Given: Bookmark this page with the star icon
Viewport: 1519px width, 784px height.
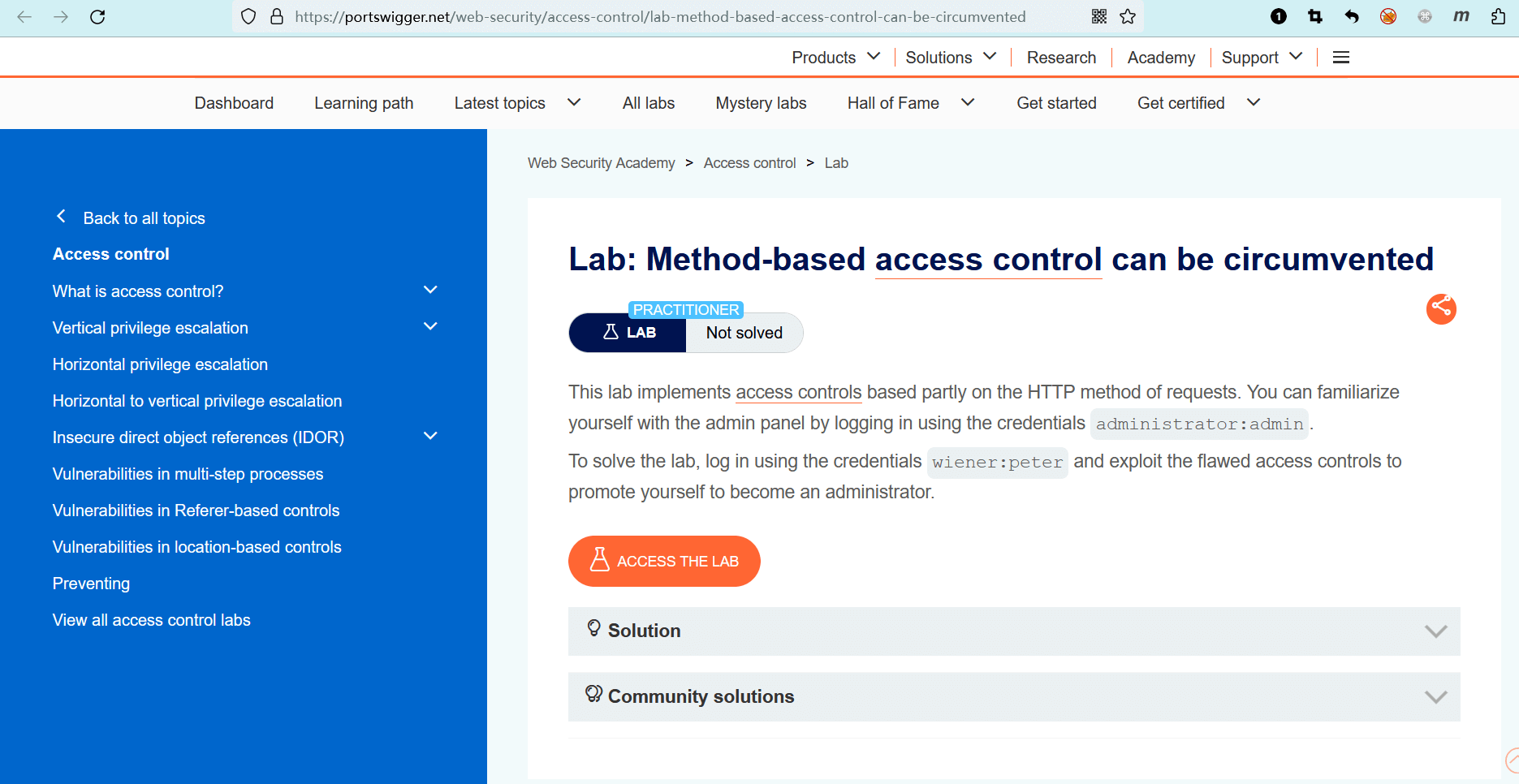Looking at the screenshot, I should point(1128,17).
